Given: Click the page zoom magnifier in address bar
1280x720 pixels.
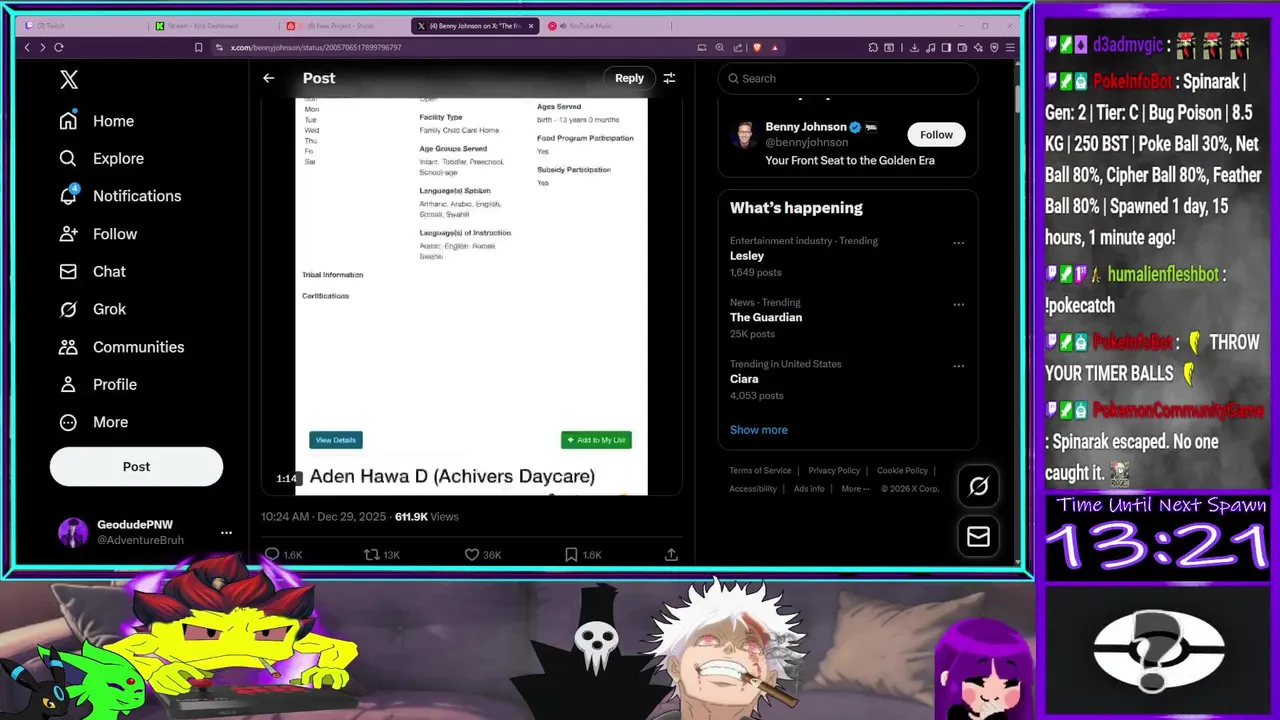Looking at the screenshot, I should pyautogui.click(x=720, y=47).
